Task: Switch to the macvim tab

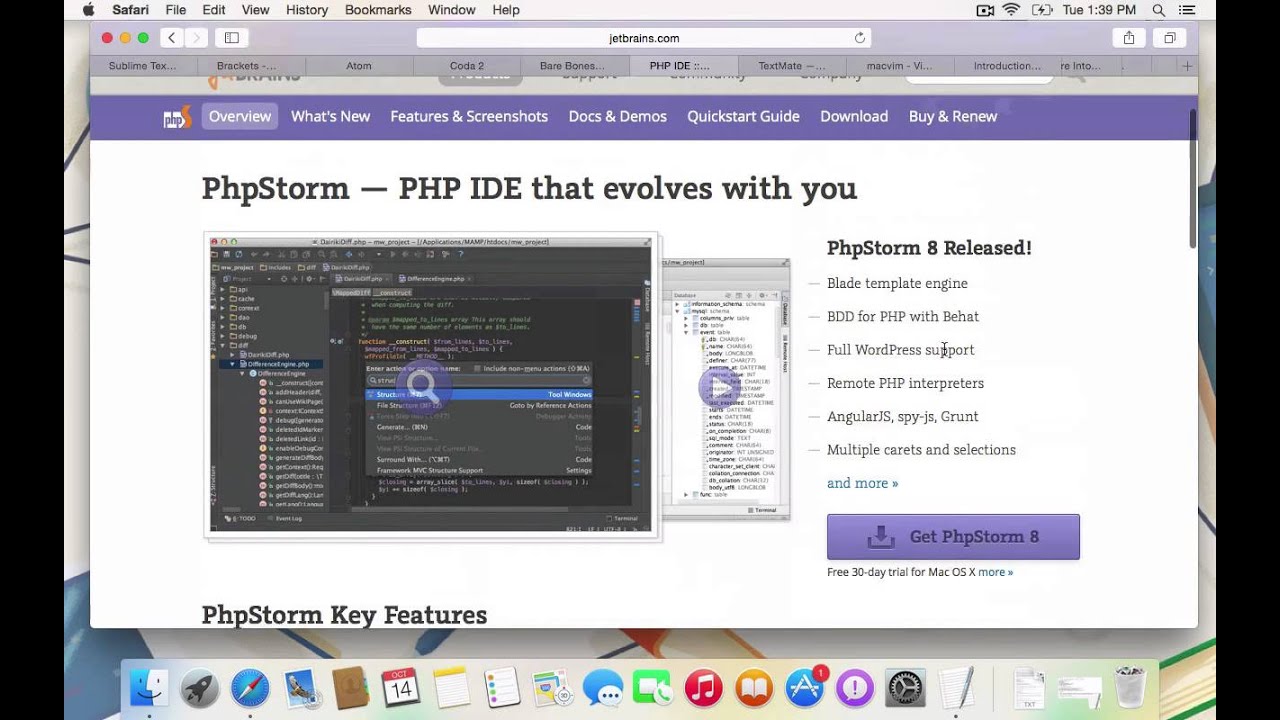Action: pos(901,66)
